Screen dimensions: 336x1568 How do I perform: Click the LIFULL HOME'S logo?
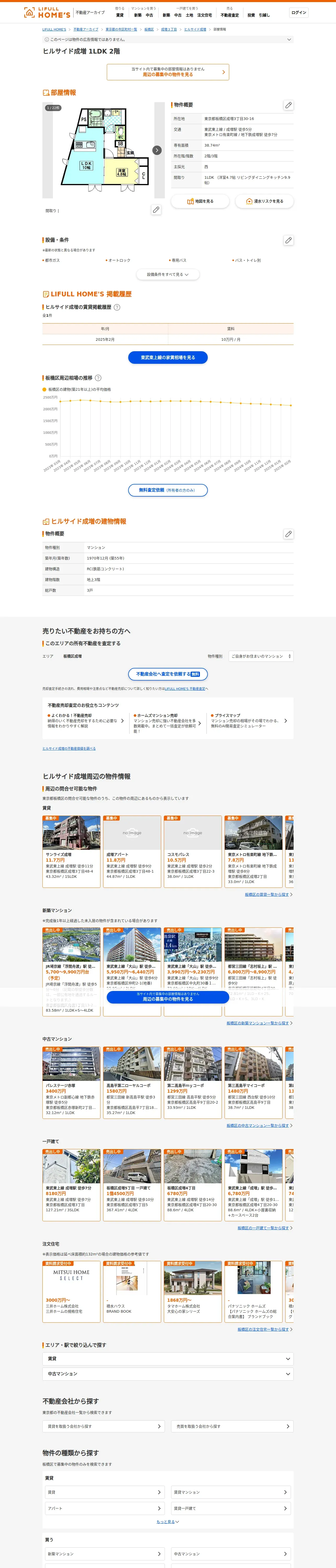47,12
